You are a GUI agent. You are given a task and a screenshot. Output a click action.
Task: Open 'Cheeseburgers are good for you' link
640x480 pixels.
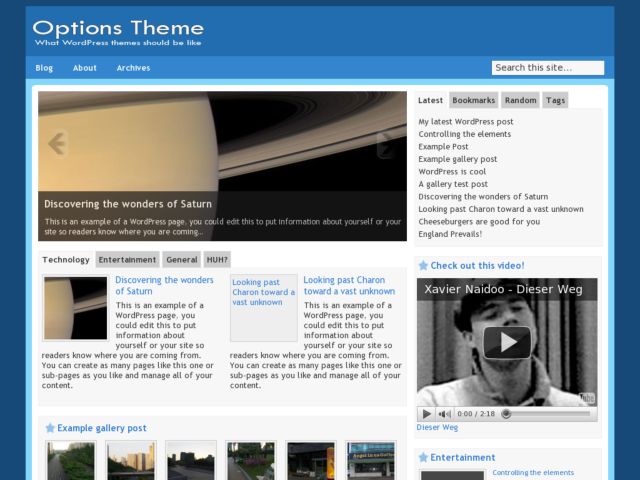tap(479, 222)
